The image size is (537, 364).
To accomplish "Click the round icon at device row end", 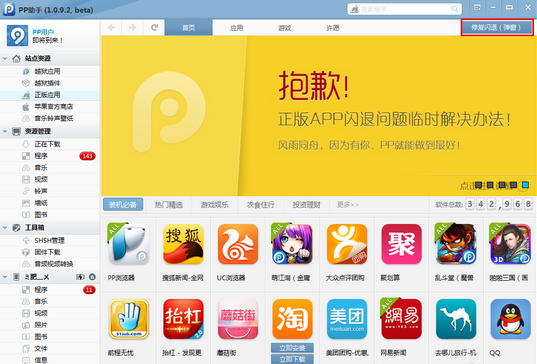I will [x=92, y=277].
